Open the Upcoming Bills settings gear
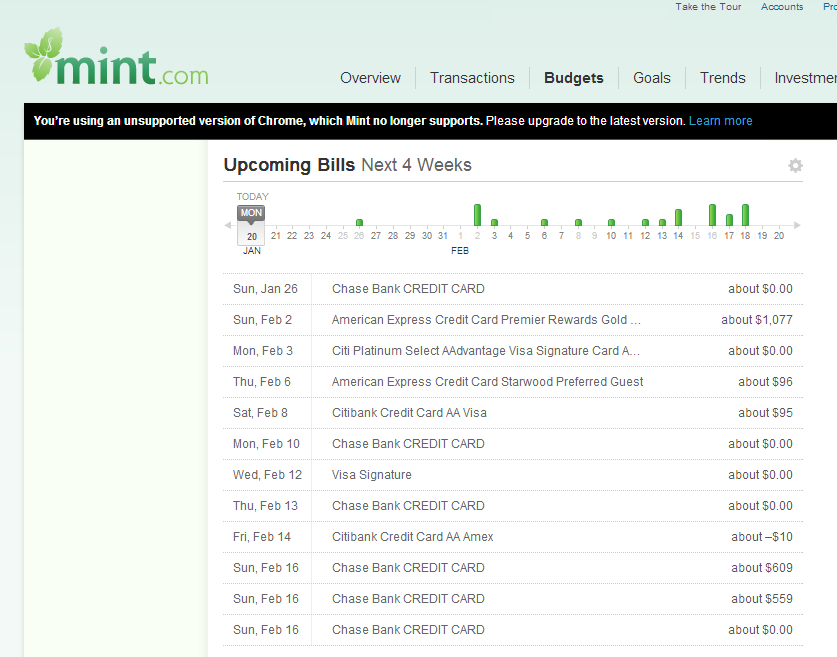Image resolution: width=837 pixels, height=657 pixels. coord(795,165)
